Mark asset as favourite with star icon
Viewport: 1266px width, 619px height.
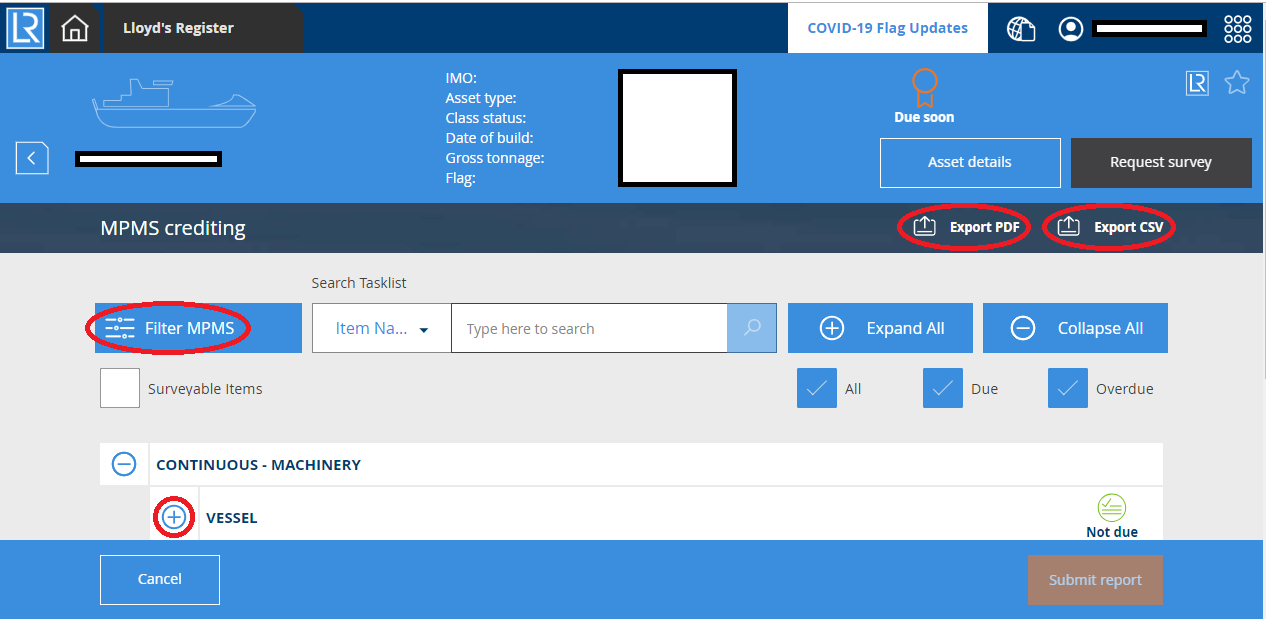click(x=1237, y=83)
